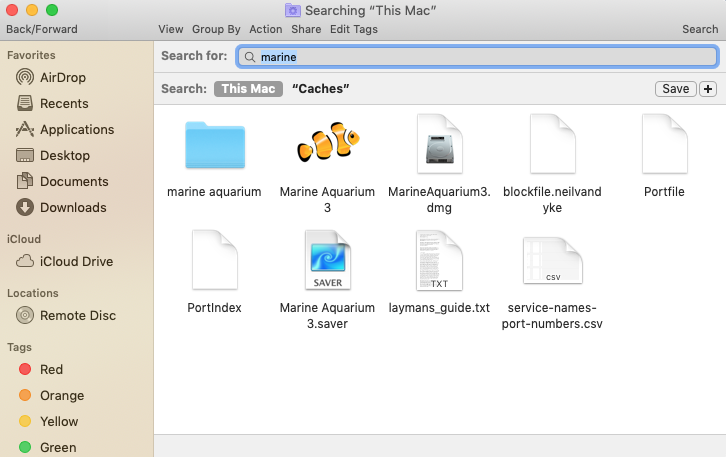Image resolution: width=726 pixels, height=457 pixels.
Task: Launch Marine Aquarium 3 clownfish app
Action: tap(327, 145)
